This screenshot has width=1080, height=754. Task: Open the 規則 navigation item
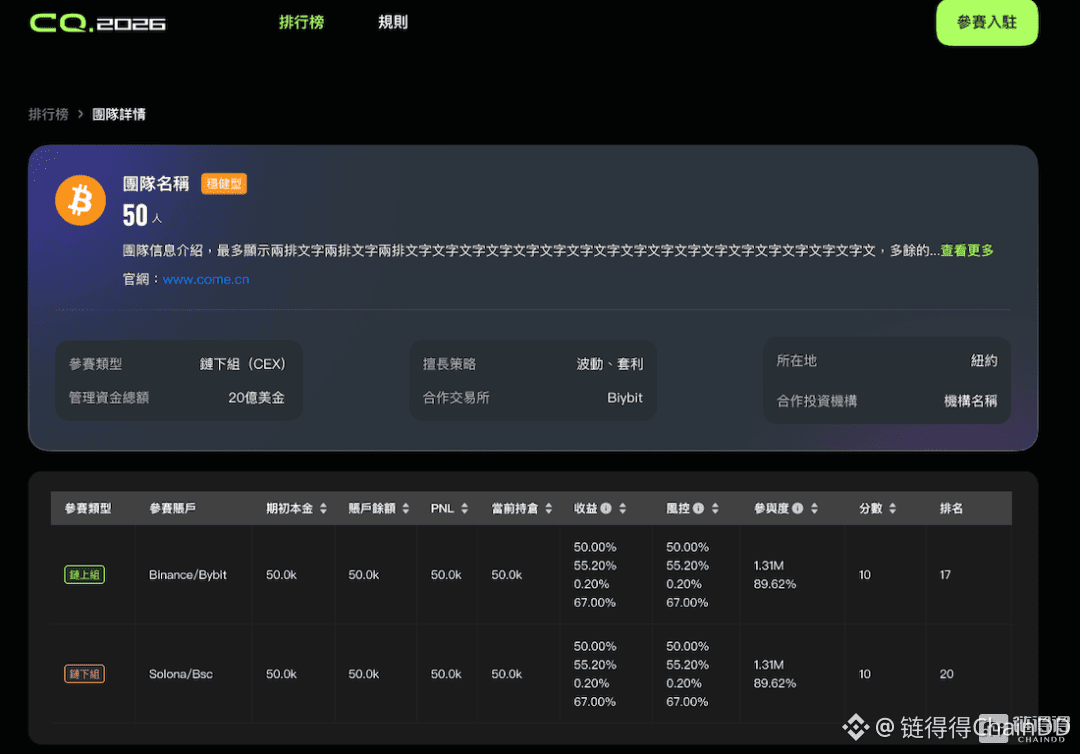tap(392, 22)
